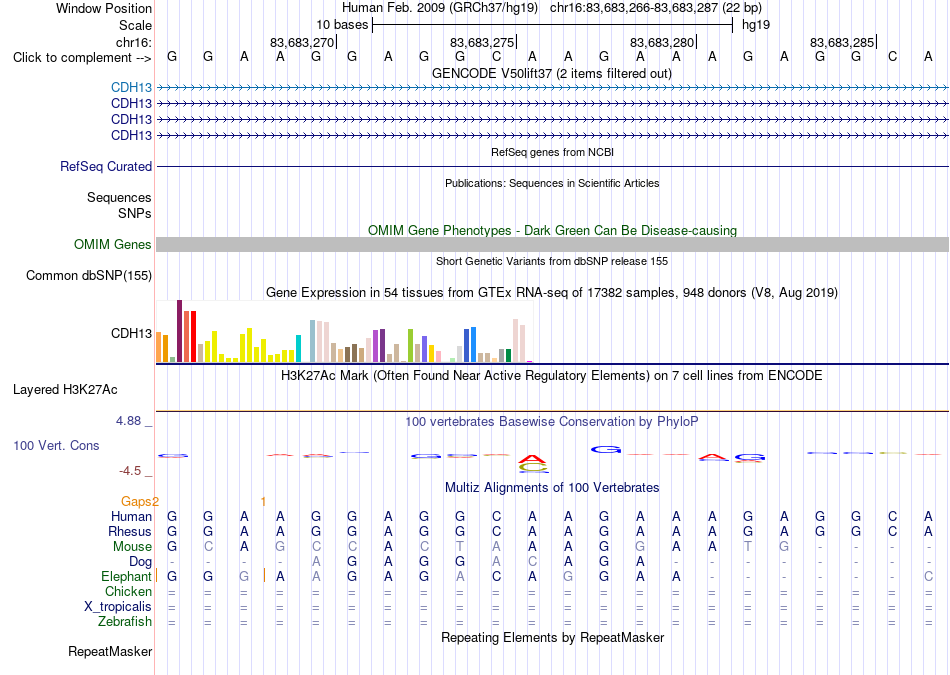This screenshot has width=950, height=675.
Task: Open the 100 Vert. Cons track label
Action: [x=56, y=445]
